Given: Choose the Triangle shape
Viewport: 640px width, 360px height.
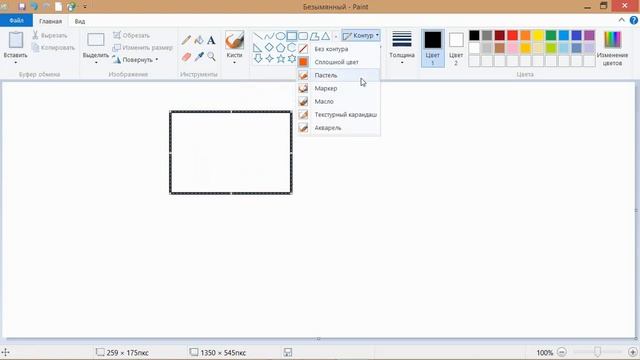Looking at the screenshot, I should pyautogui.click(x=325, y=36).
